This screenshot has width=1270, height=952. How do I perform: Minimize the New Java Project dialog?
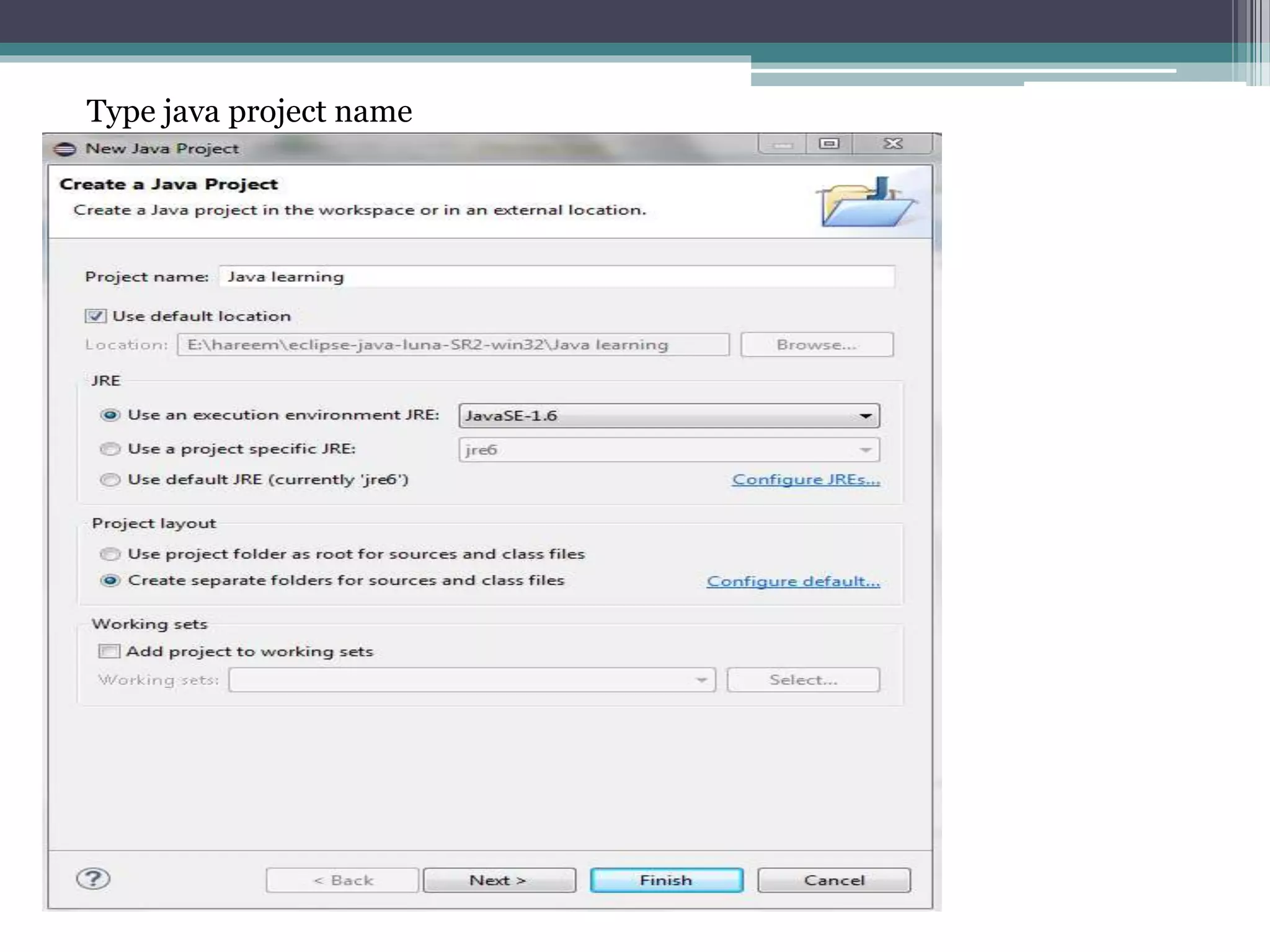[x=783, y=144]
